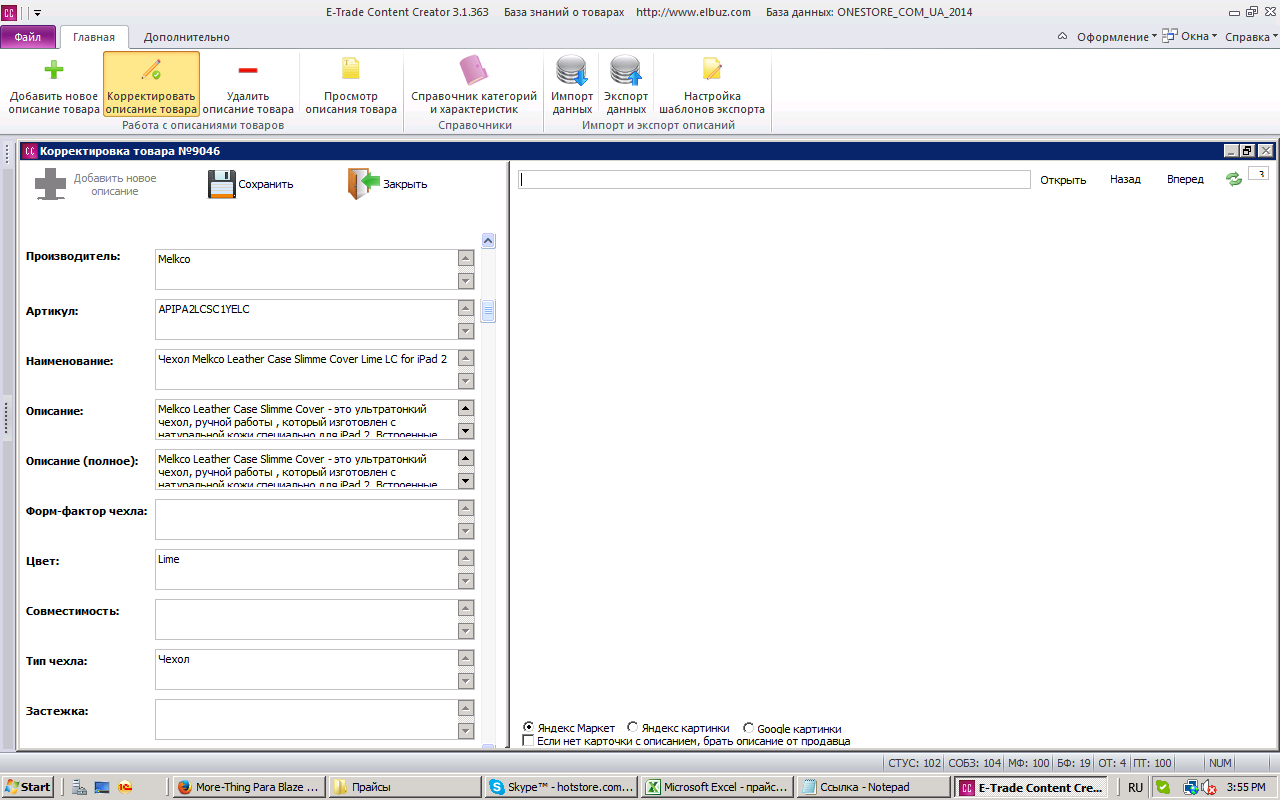Image resolution: width=1280 pixels, height=800 pixels.
Task: Launch Импорт данных database icon
Action: [572, 71]
